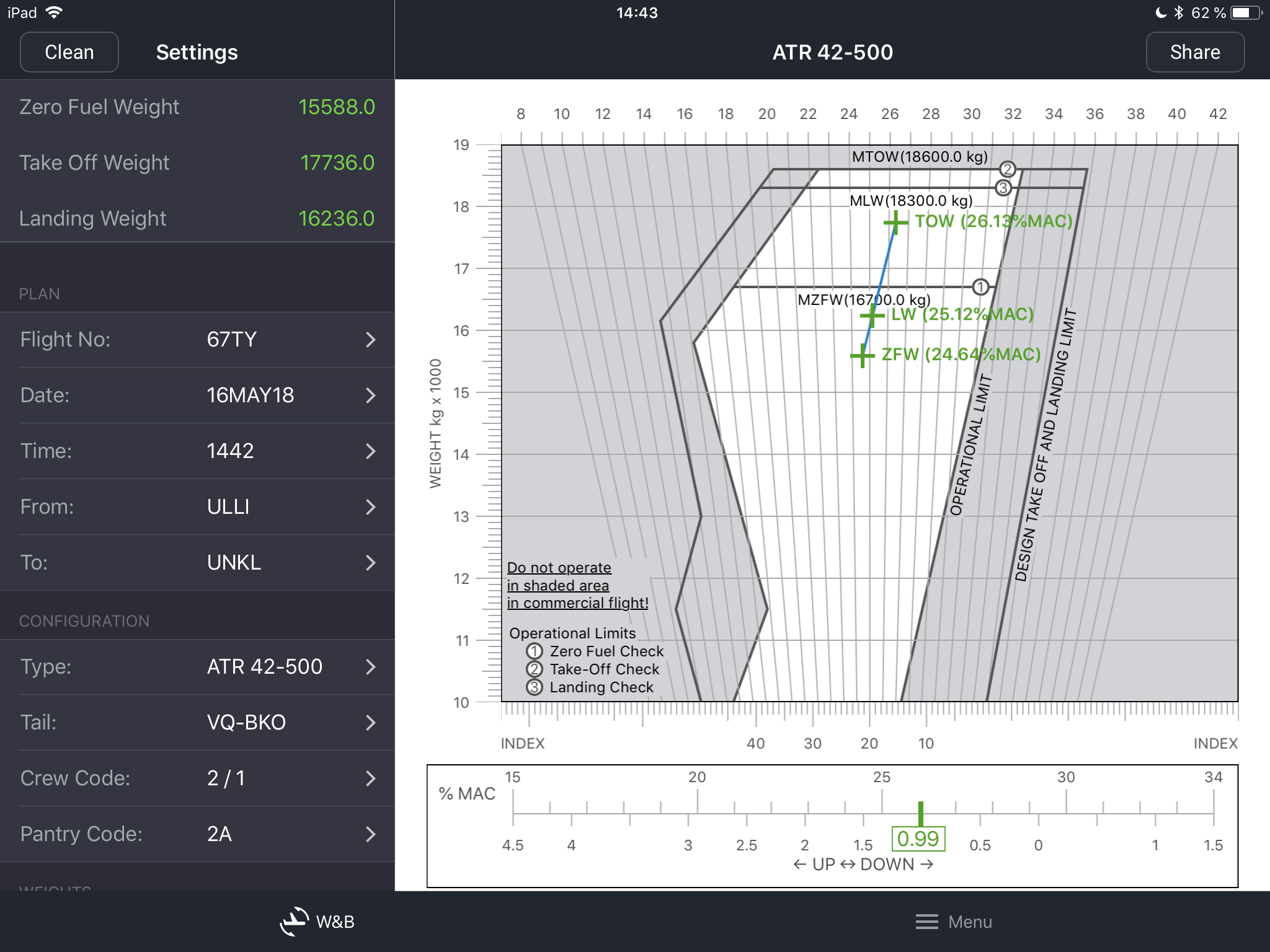Open the Date 16MAY18 row chevron

coord(370,395)
